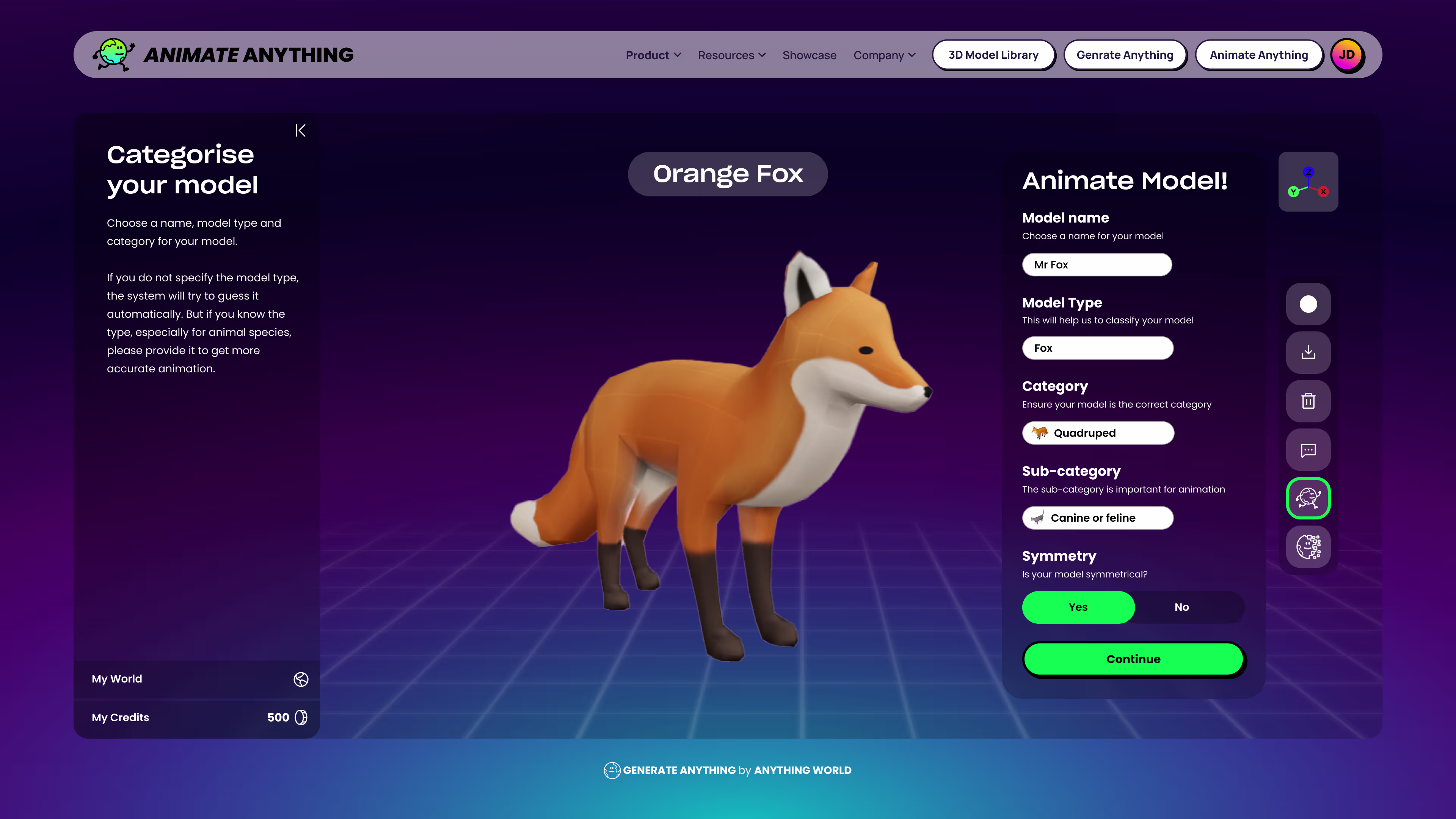Screen dimensions: 1456x819
Task: Click the white circle background color button
Action: click(x=1308, y=304)
